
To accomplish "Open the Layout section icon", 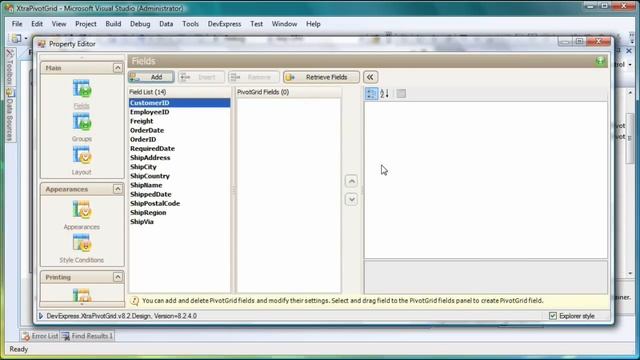I will (82, 156).
